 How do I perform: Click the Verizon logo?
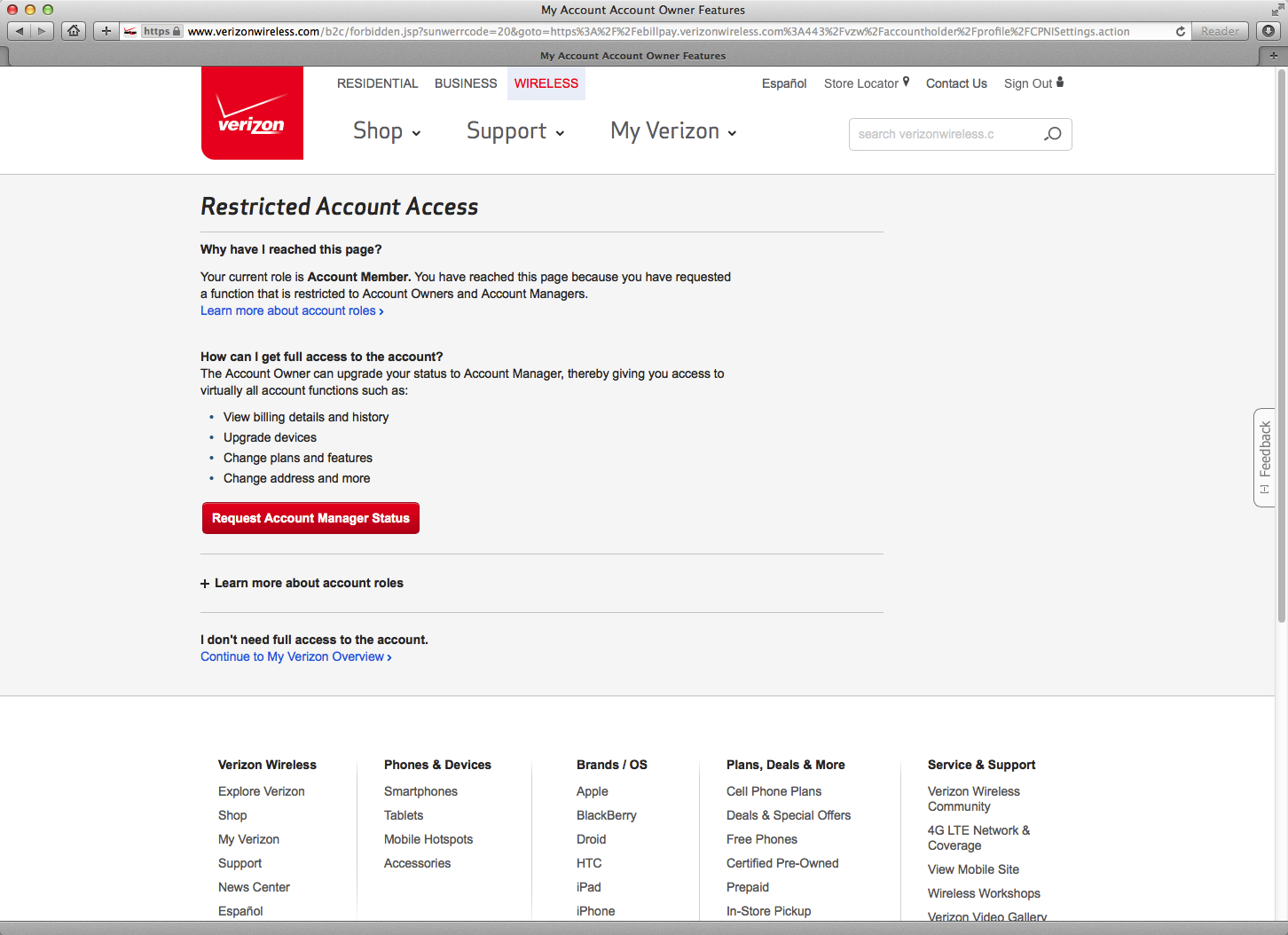[x=252, y=114]
